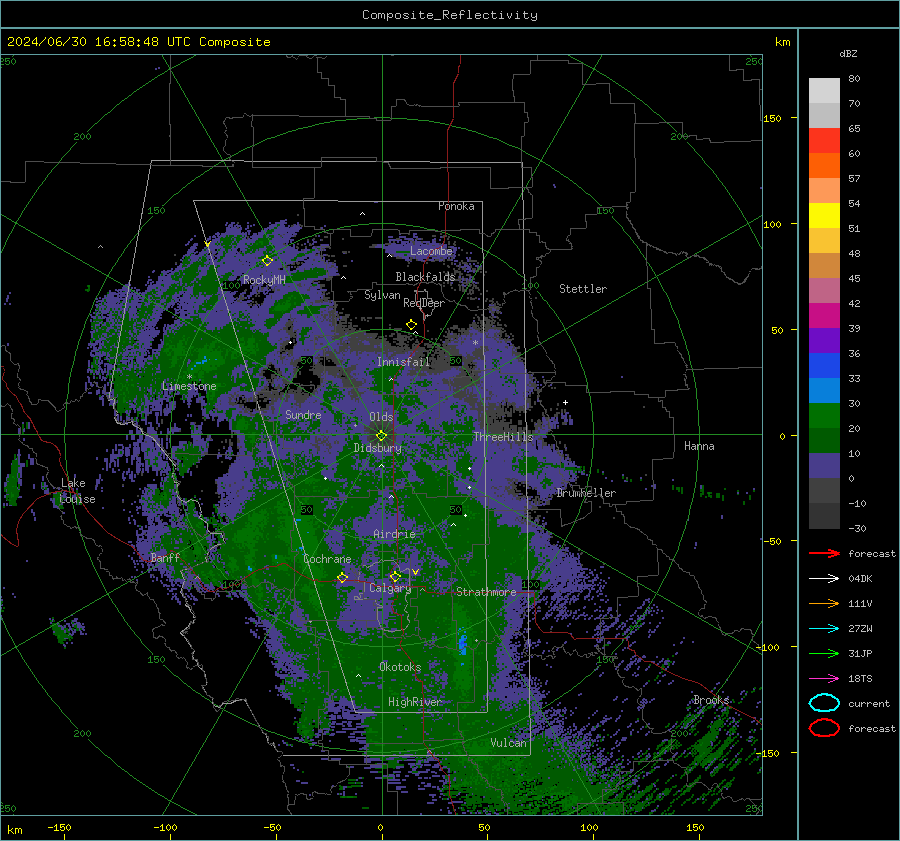900x841 pixels.
Task: Click the Limestone label
Action: pyautogui.click(x=189, y=386)
